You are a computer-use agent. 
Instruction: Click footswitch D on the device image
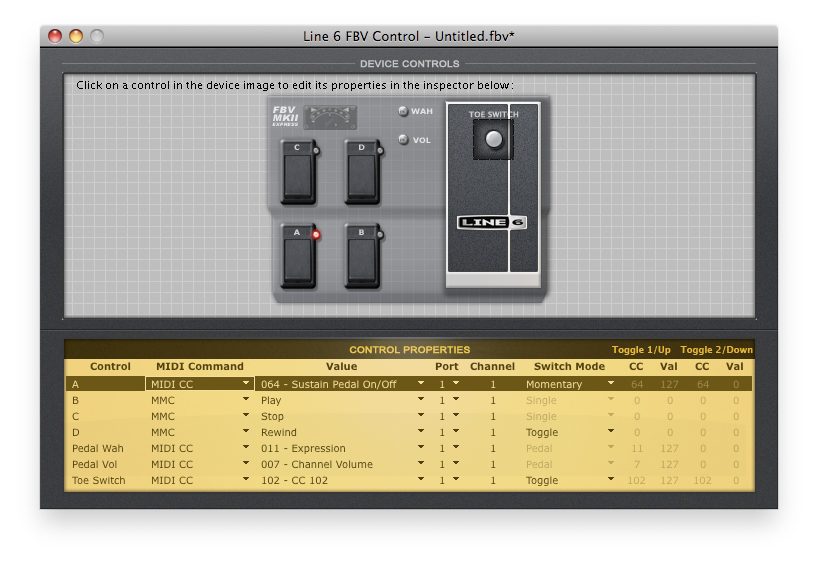click(362, 171)
